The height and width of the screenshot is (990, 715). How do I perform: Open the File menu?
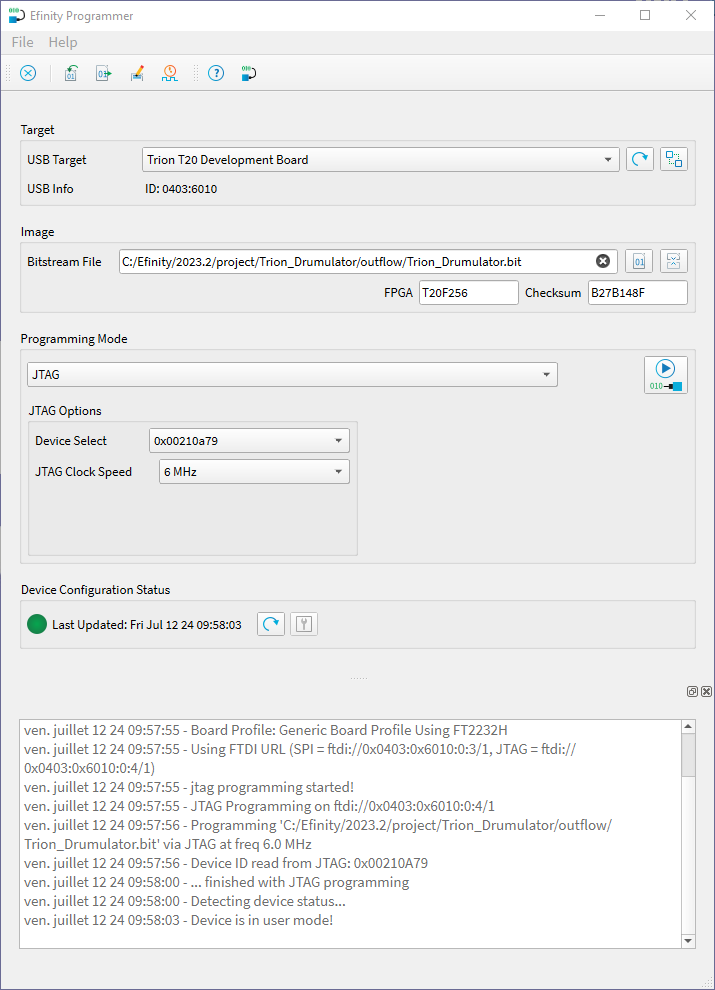coord(22,42)
